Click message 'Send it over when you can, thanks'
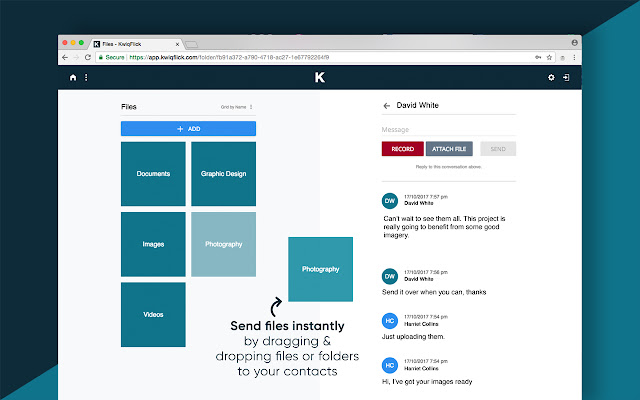 click(434, 292)
